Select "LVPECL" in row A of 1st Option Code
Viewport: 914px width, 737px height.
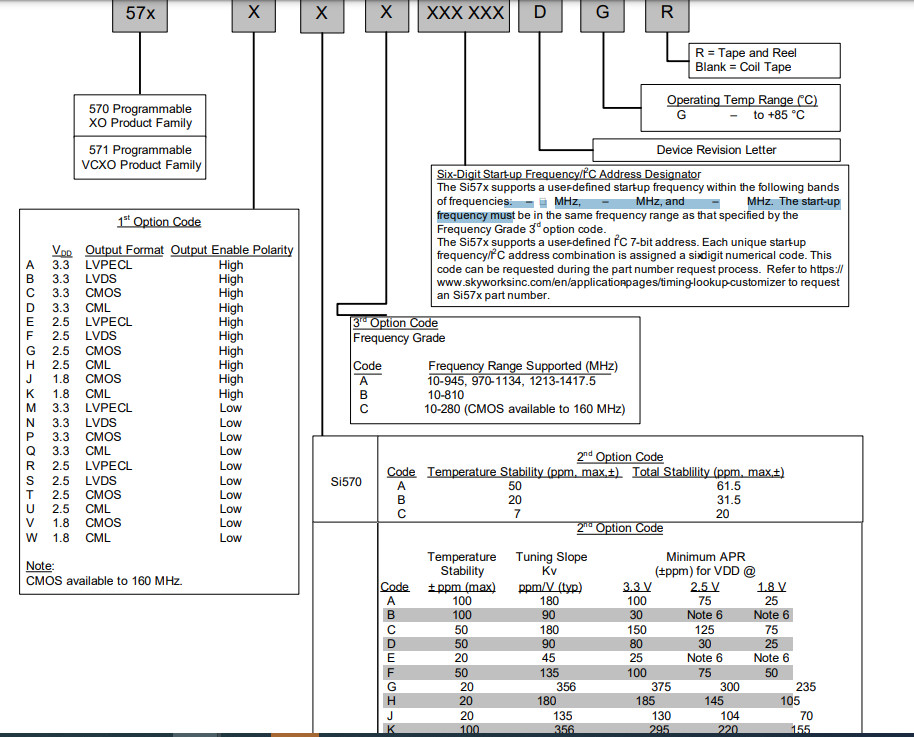(108, 265)
